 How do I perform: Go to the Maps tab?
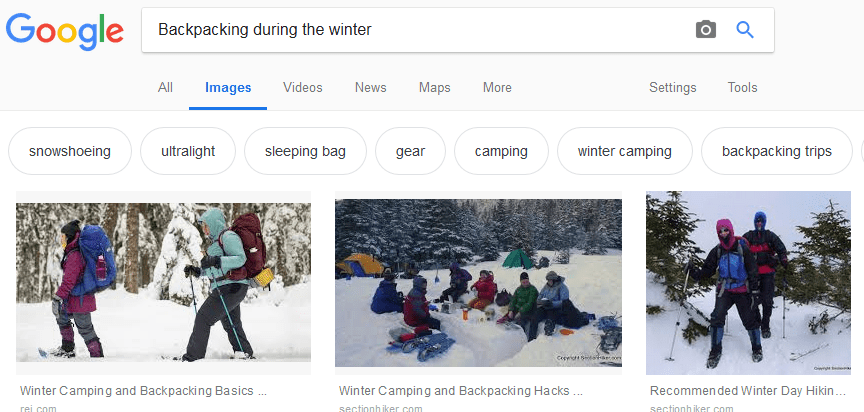434,88
